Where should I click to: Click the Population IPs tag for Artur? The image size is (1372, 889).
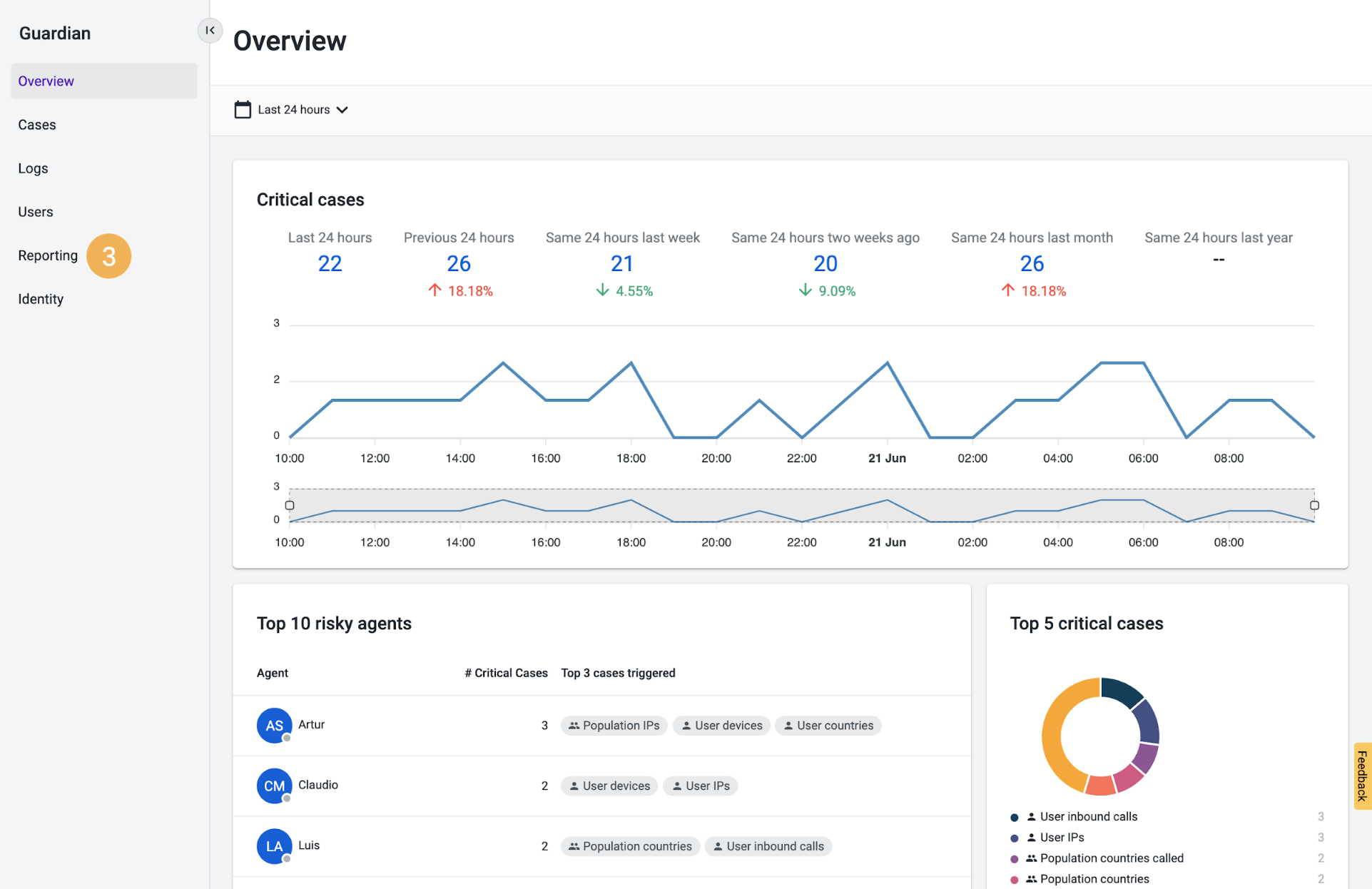[614, 725]
